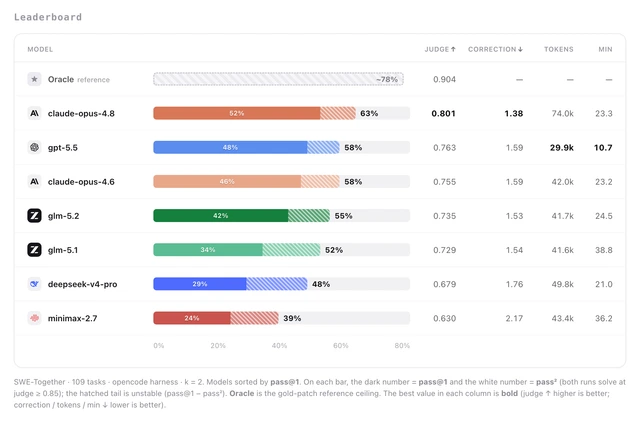Click the 0.801 judge score value
640x422 pixels.
pyautogui.click(x=443, y=113)
